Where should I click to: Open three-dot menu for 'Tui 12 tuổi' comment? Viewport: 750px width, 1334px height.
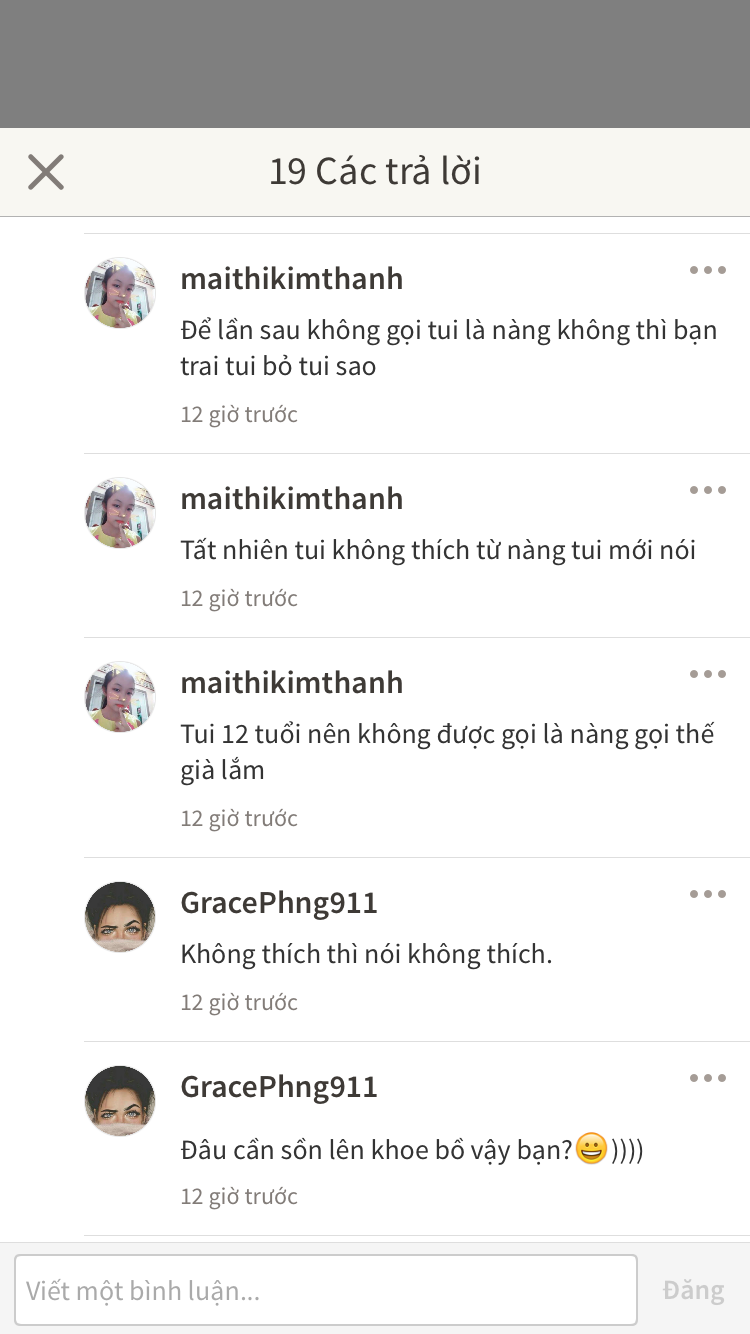click(707, 674)
